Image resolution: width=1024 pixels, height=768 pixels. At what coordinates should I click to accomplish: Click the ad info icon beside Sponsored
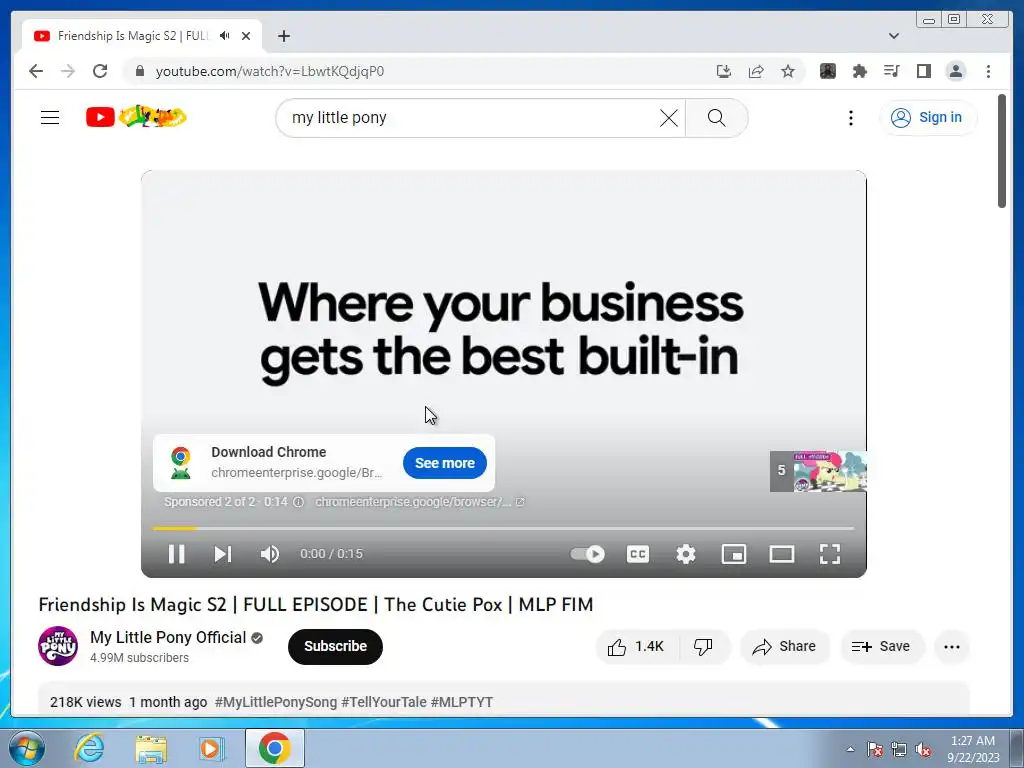(x=298, y=502)
